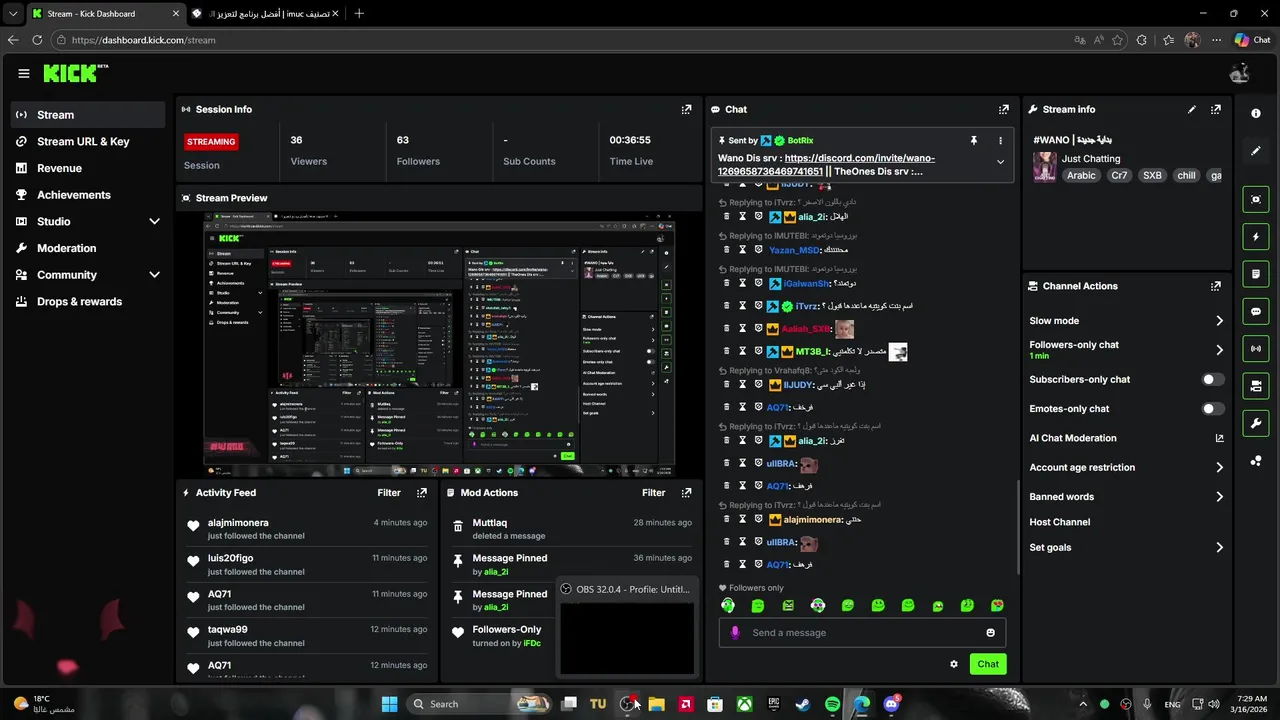Expand the Community sidebar section
1280x720 pixels.
[154, 275]
